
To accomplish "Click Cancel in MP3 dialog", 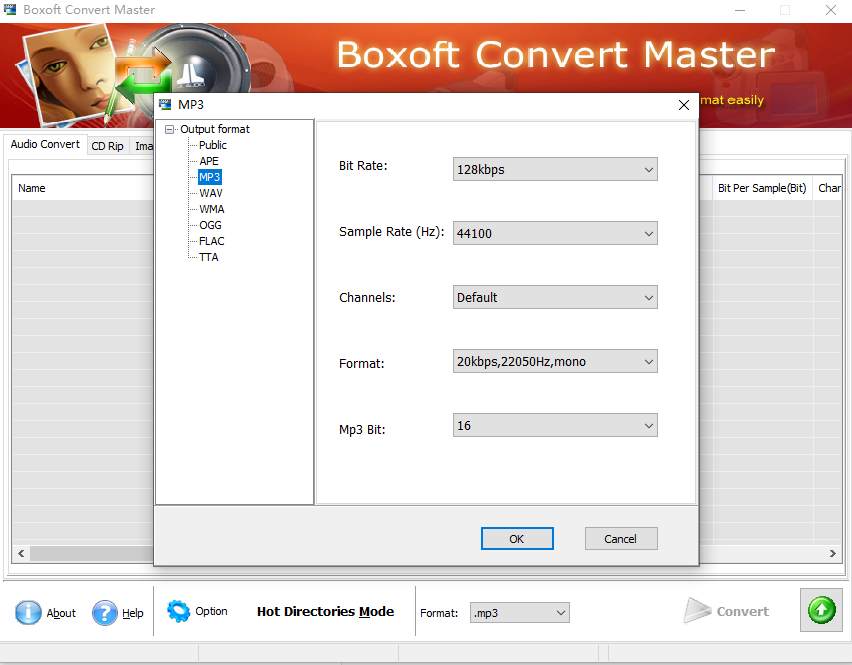I will (x=621, y=538).
